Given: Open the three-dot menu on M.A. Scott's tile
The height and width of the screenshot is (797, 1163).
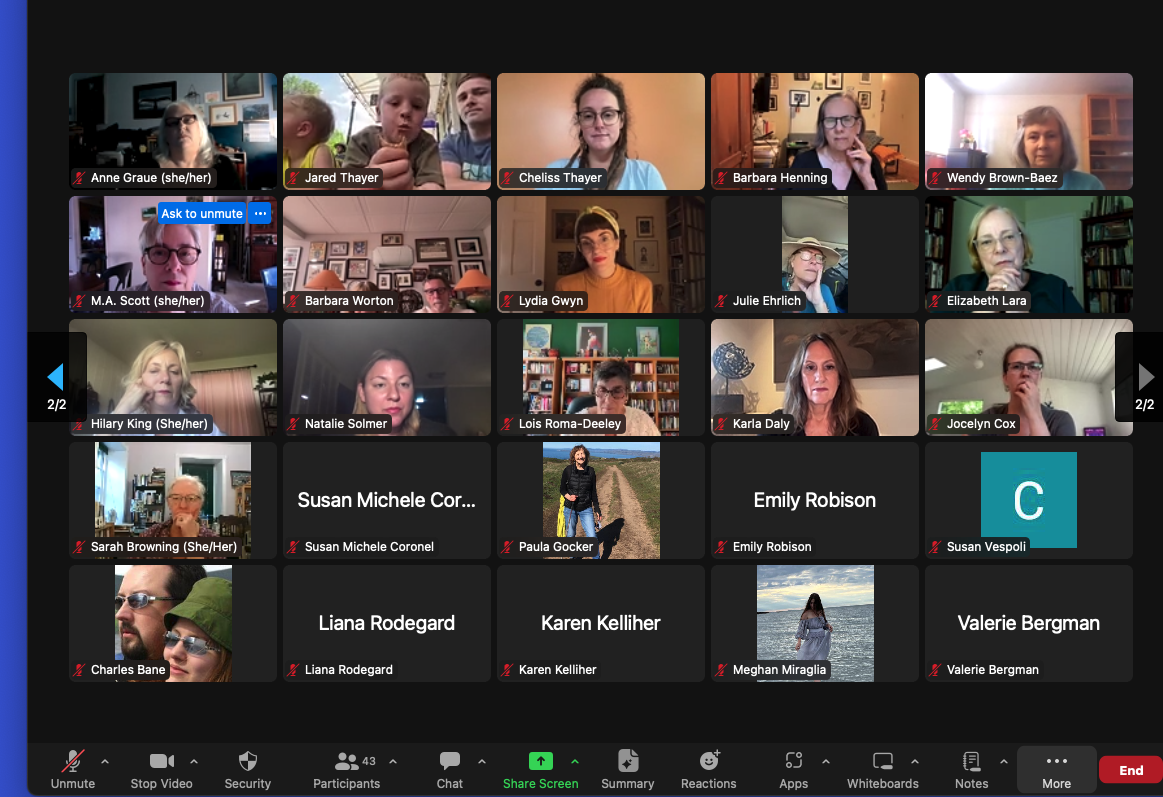Looking at the screenshot, I should pos(260,213).
